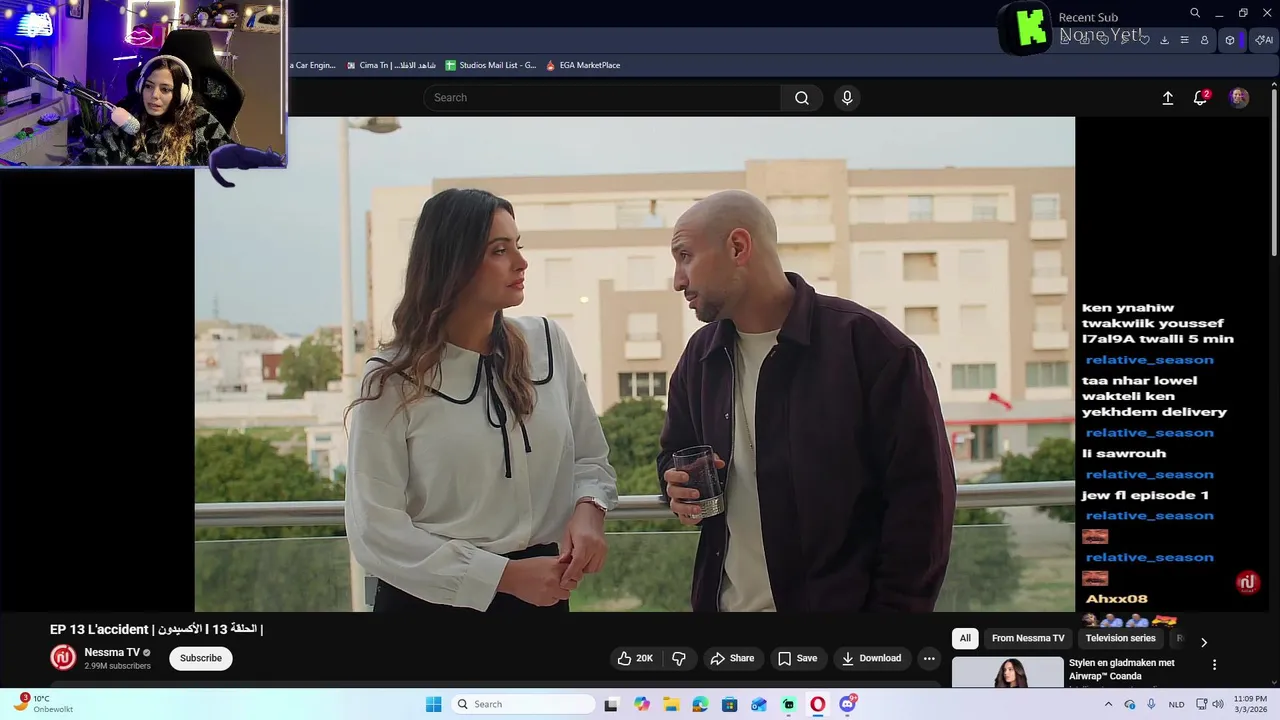Switch to Opera in the taskbar
Image resolution: width=1280 pixels, height=720 pixels.
point(818,704)
